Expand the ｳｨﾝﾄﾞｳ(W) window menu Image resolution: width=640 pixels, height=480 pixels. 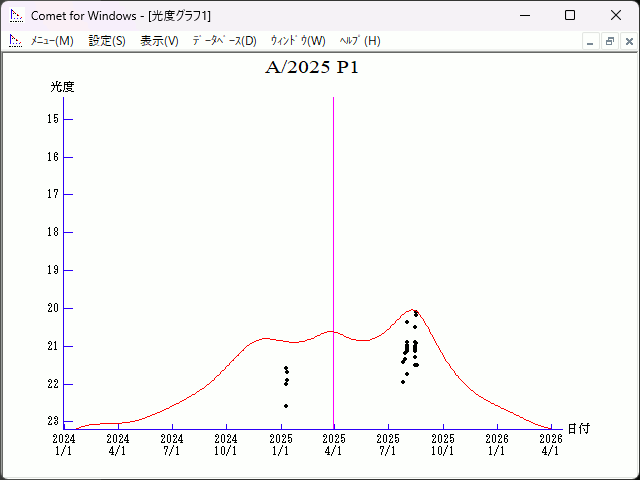(298, 41)
